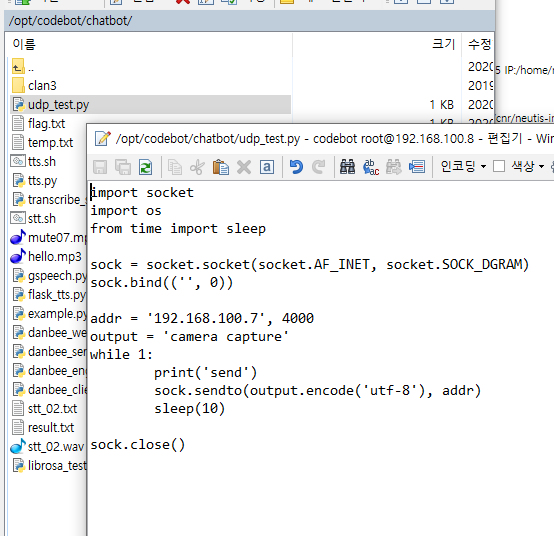Click the editor title bar pencil icon
This screenshot has height=536, width=554.
pos(102,139)
